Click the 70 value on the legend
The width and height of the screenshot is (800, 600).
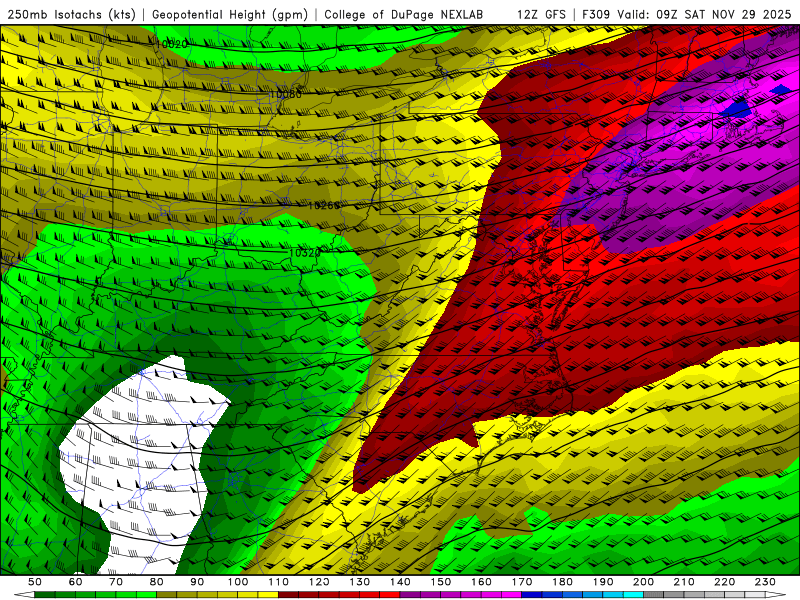(x=116, y=582)
